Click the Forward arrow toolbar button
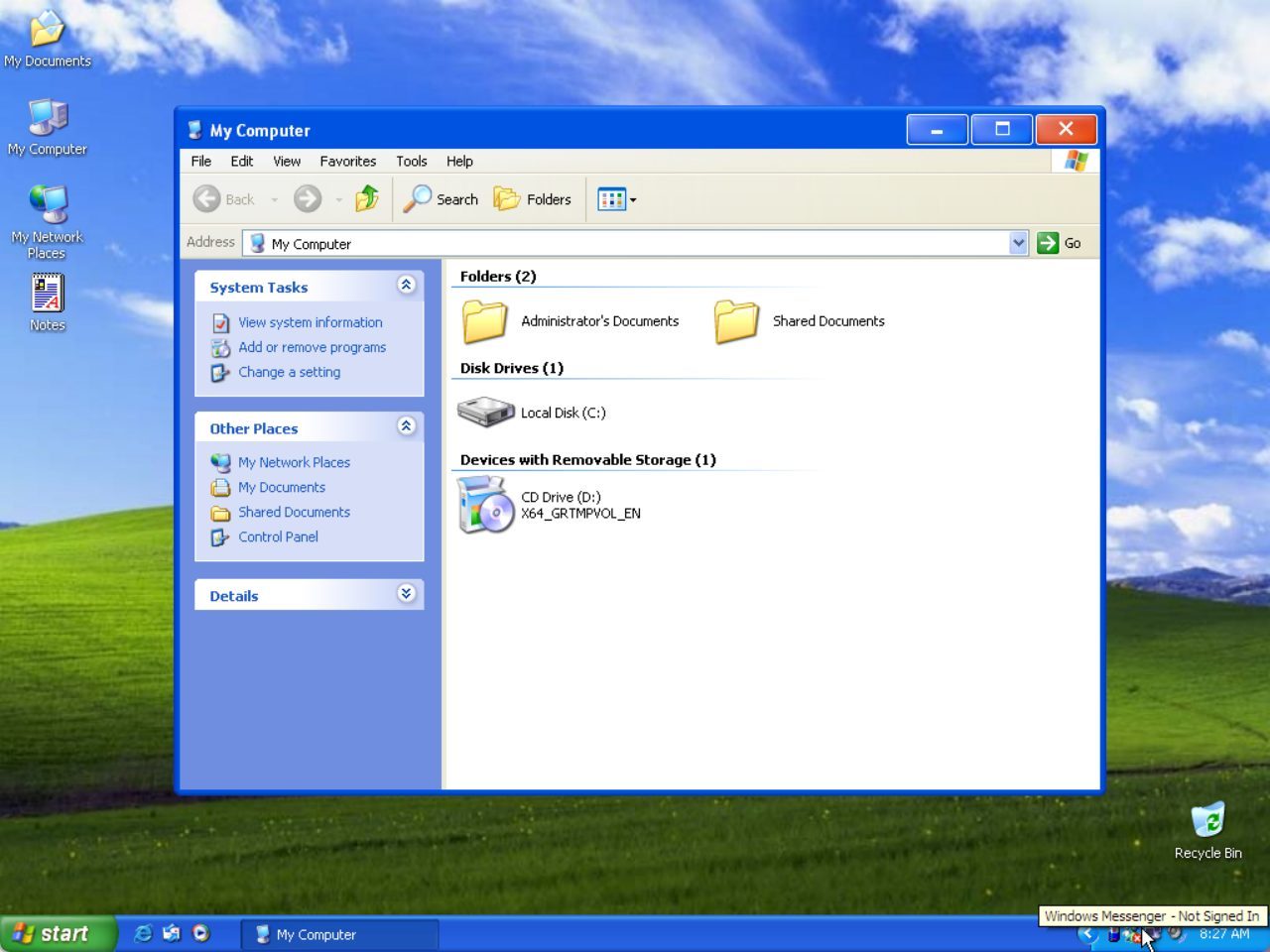 [308, 199]
